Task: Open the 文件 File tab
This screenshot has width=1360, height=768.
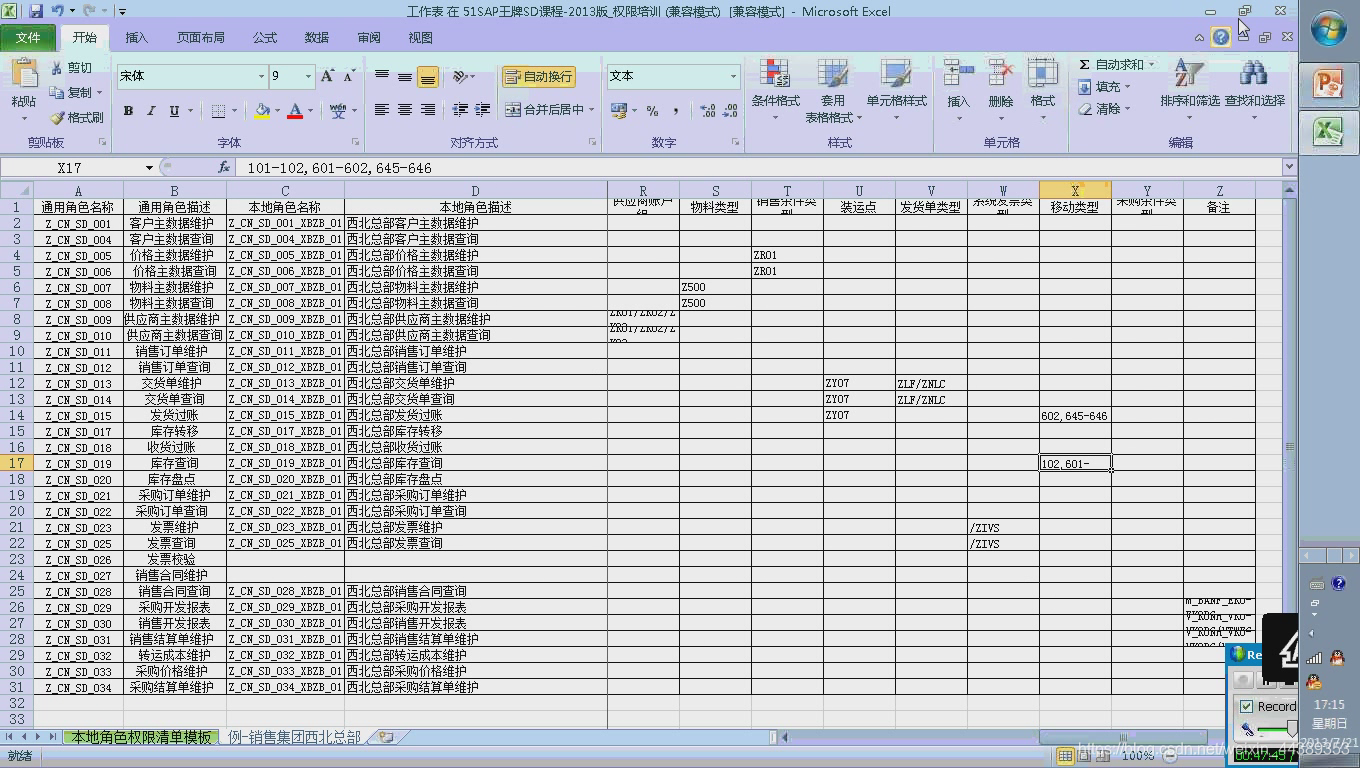Action: pos(28,38)
